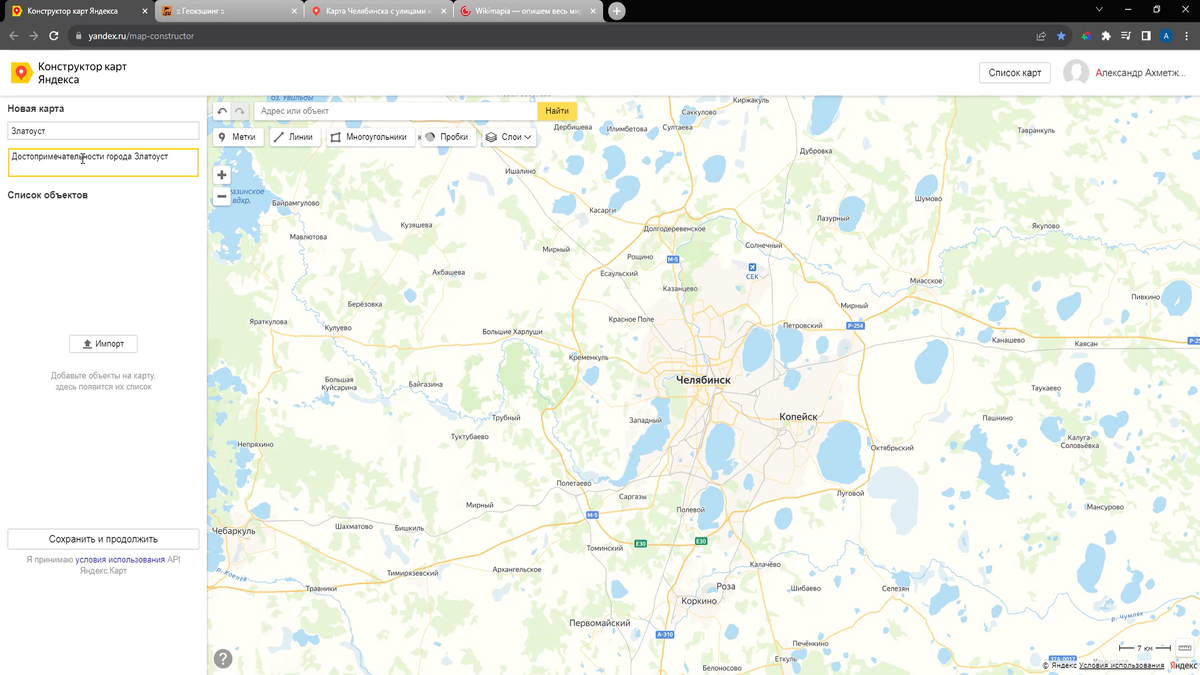Click the site lock security icon
The image size is (1200, 675).
click(x=77, y=36)
